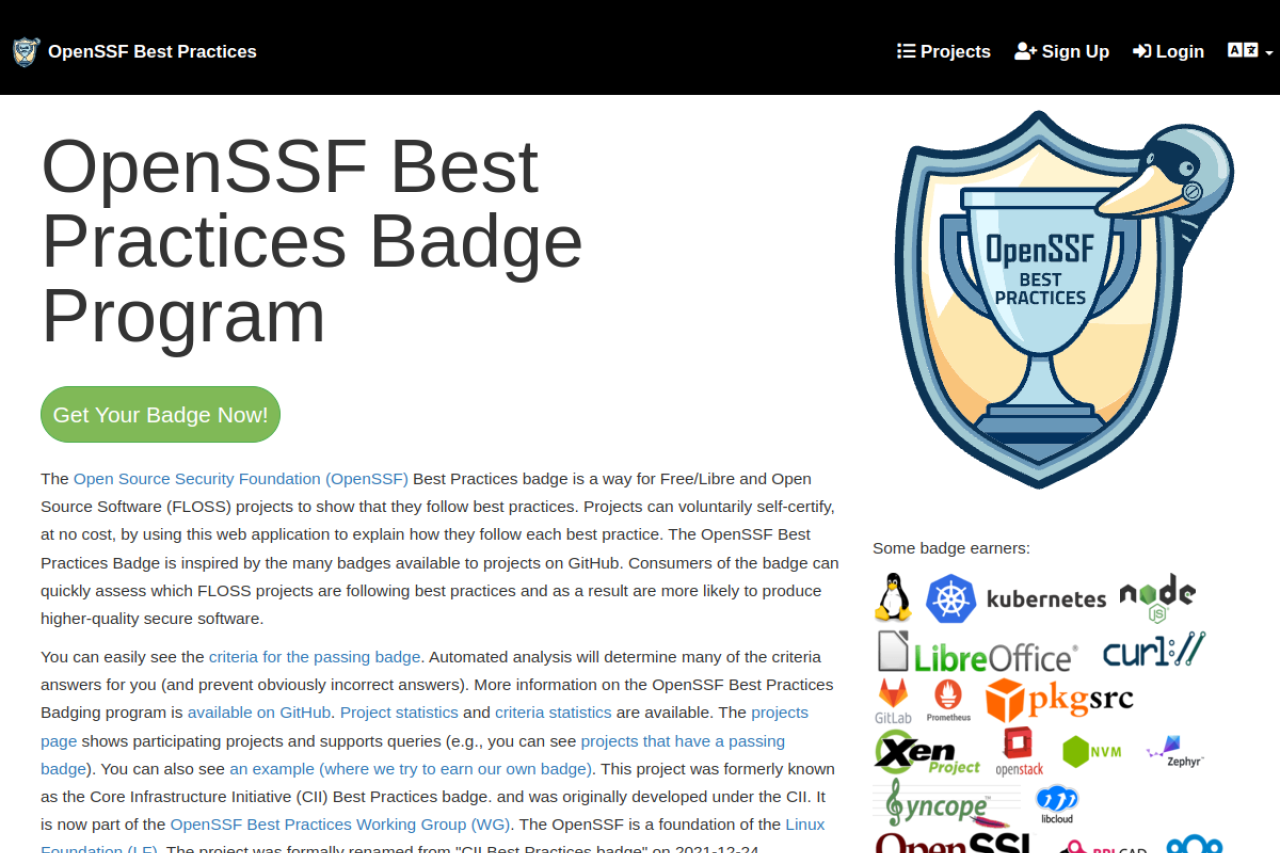This screenshot has height=853, width=1280.
Task: Click the Prometheus flame logo
Action: point(948,701)
